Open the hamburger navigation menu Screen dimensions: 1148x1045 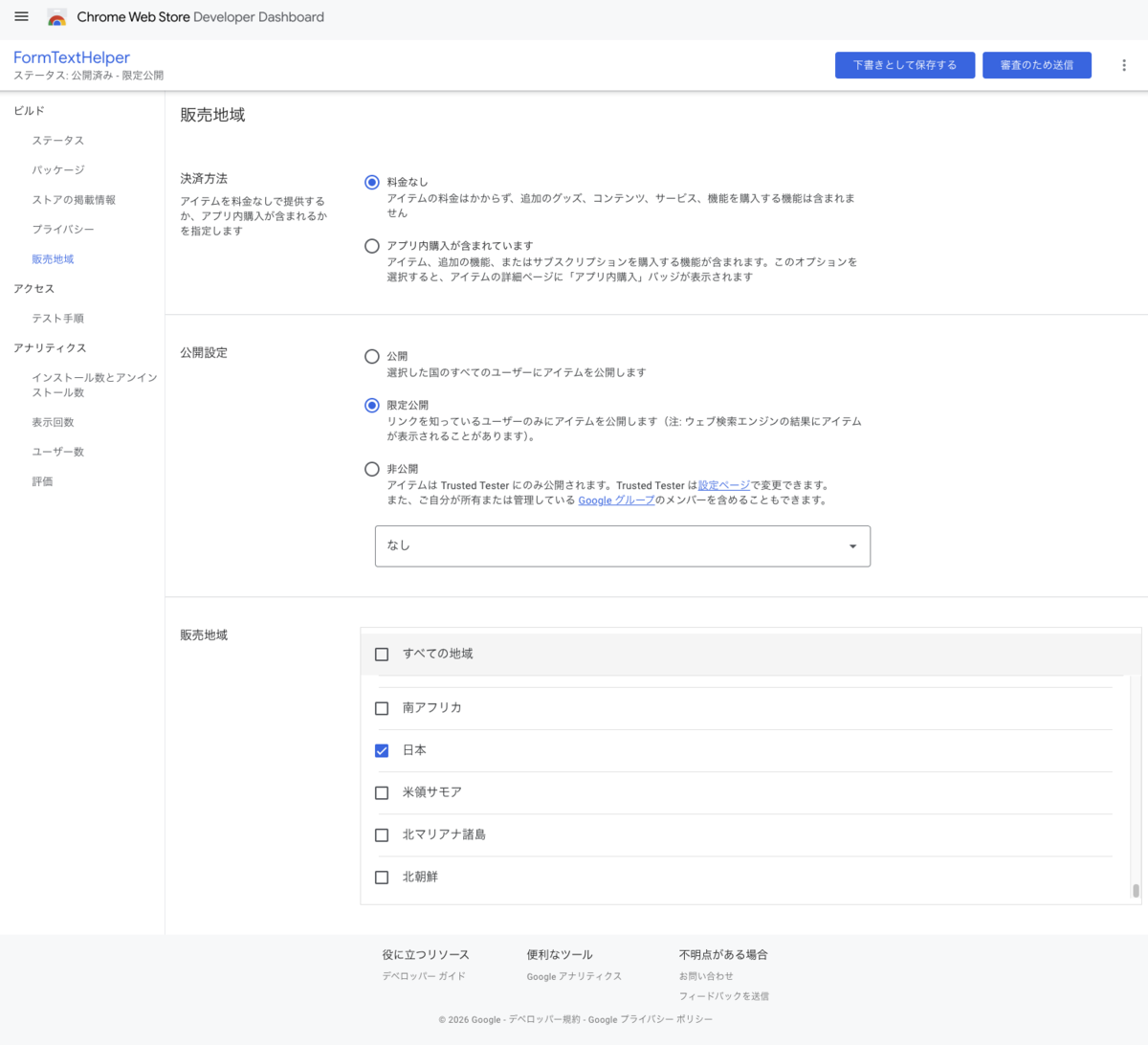point(21,16)
